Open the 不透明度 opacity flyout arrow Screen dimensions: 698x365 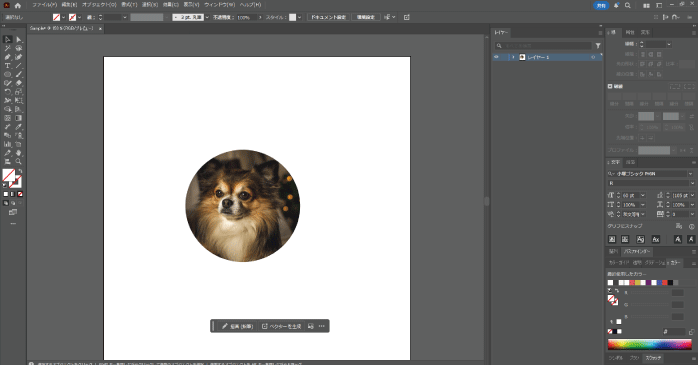(260, 17)
